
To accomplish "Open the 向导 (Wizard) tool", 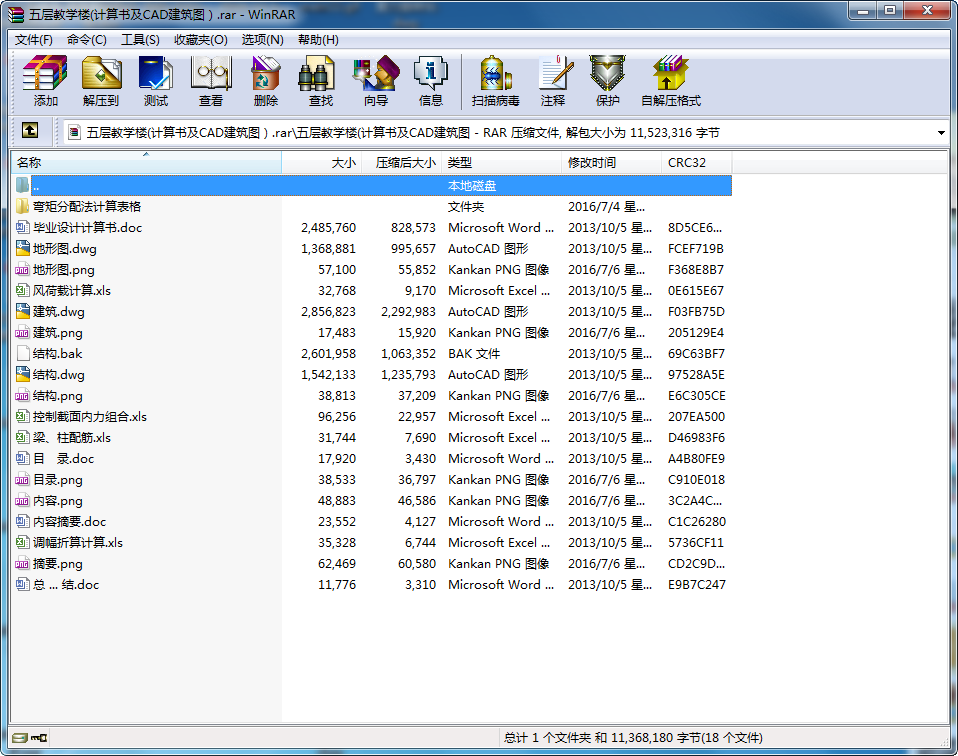I will (x=376, y=81).
